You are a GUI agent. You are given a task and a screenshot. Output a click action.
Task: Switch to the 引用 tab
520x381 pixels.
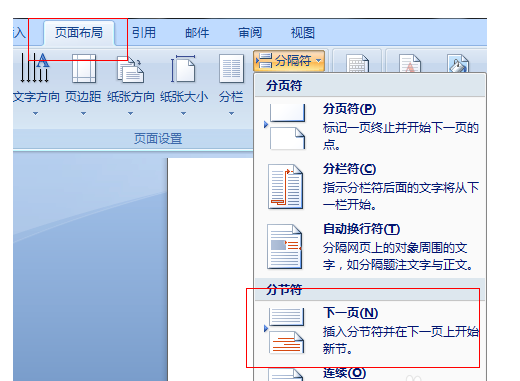coord(144,33)
